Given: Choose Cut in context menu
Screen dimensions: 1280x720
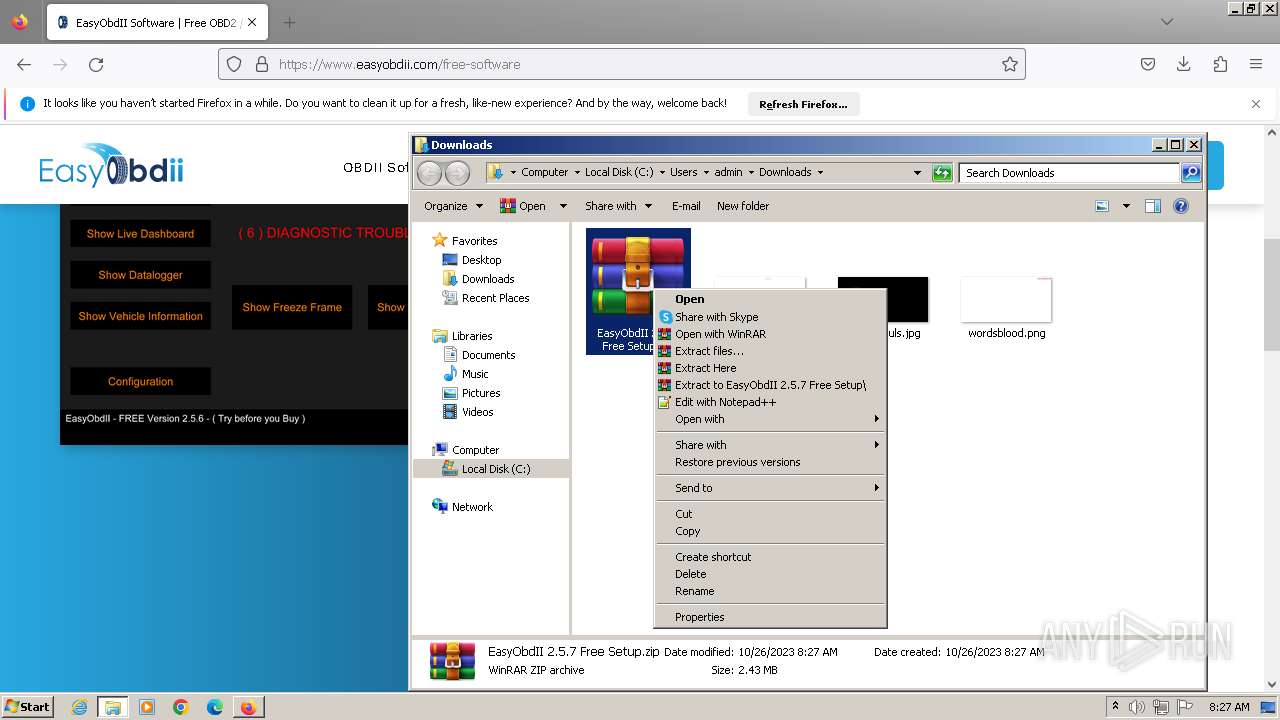Looking at the screenshot, I should click(x=770, y=514).
